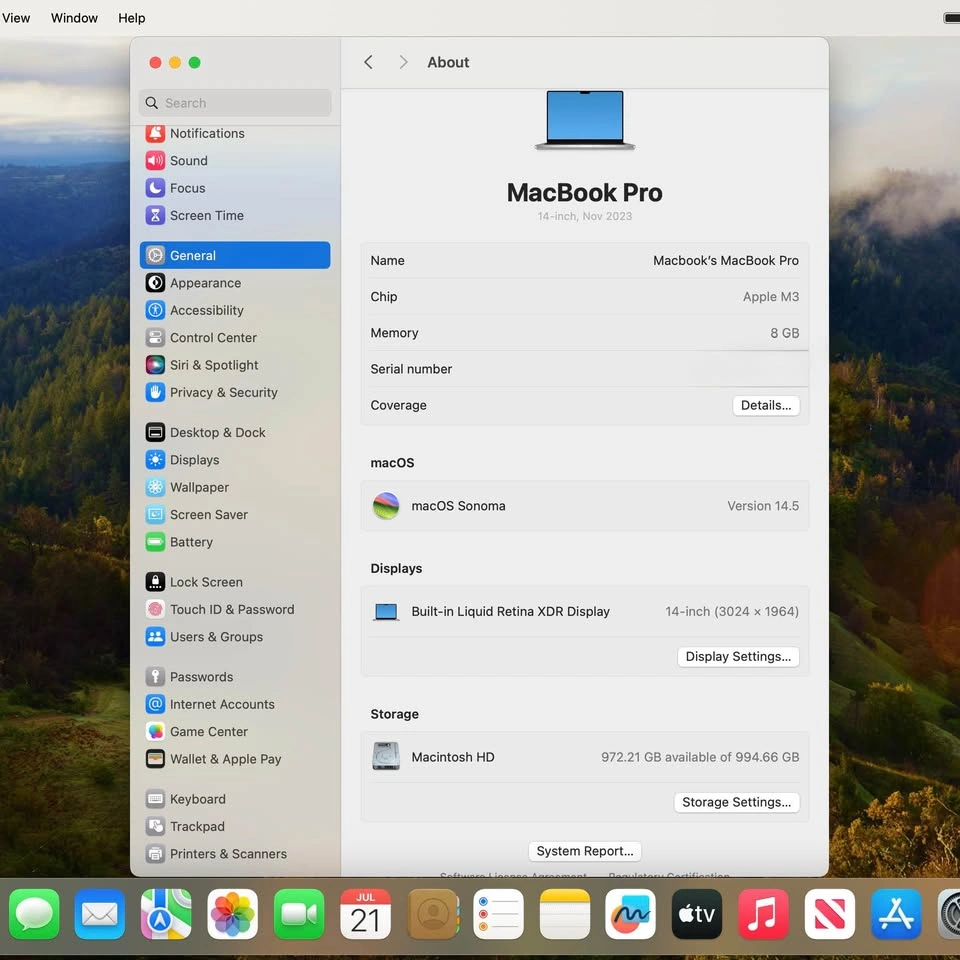Open Calendar from the Dock

366,914
